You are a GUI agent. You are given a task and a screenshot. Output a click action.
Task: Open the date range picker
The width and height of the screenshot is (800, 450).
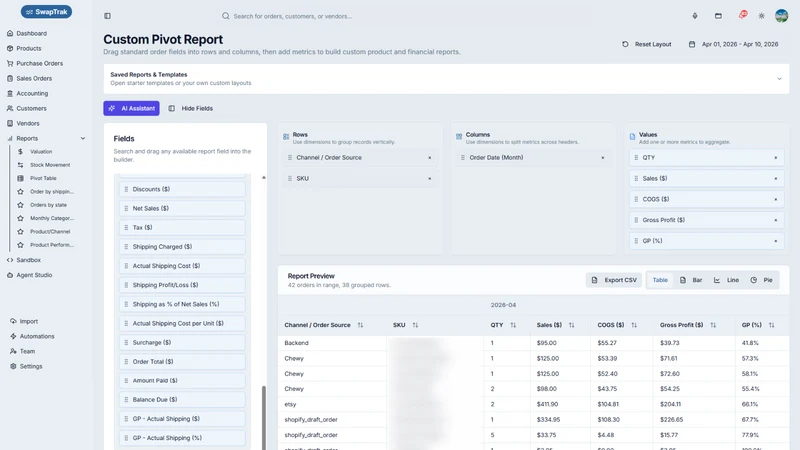(x=734, y=44)
